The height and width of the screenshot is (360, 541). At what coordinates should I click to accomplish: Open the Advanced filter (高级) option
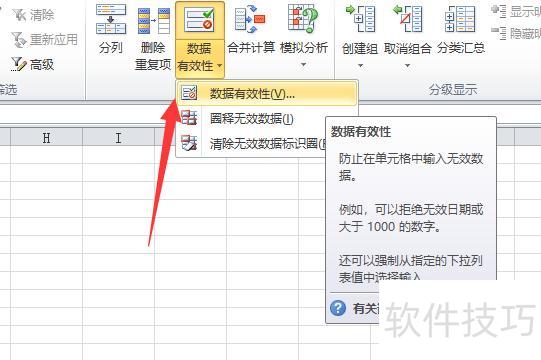tap(32, 65)
